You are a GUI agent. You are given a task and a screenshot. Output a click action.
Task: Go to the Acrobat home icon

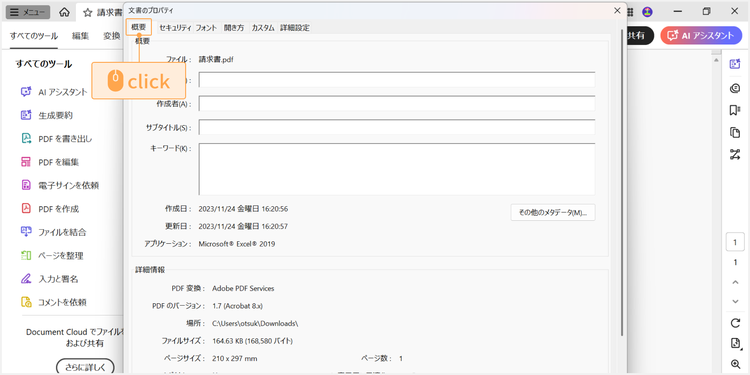tap(64, 12)
